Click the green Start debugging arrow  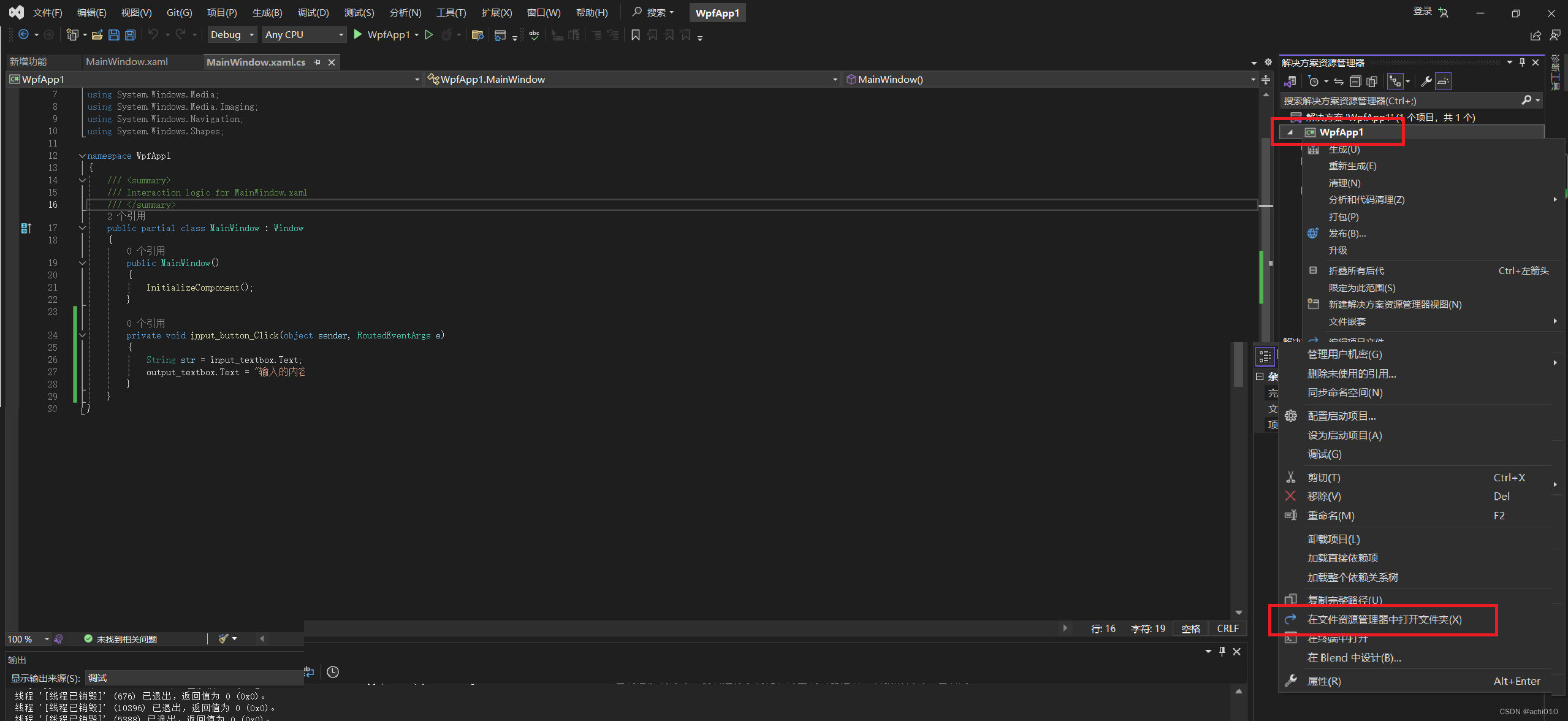(x=358, y=35)
